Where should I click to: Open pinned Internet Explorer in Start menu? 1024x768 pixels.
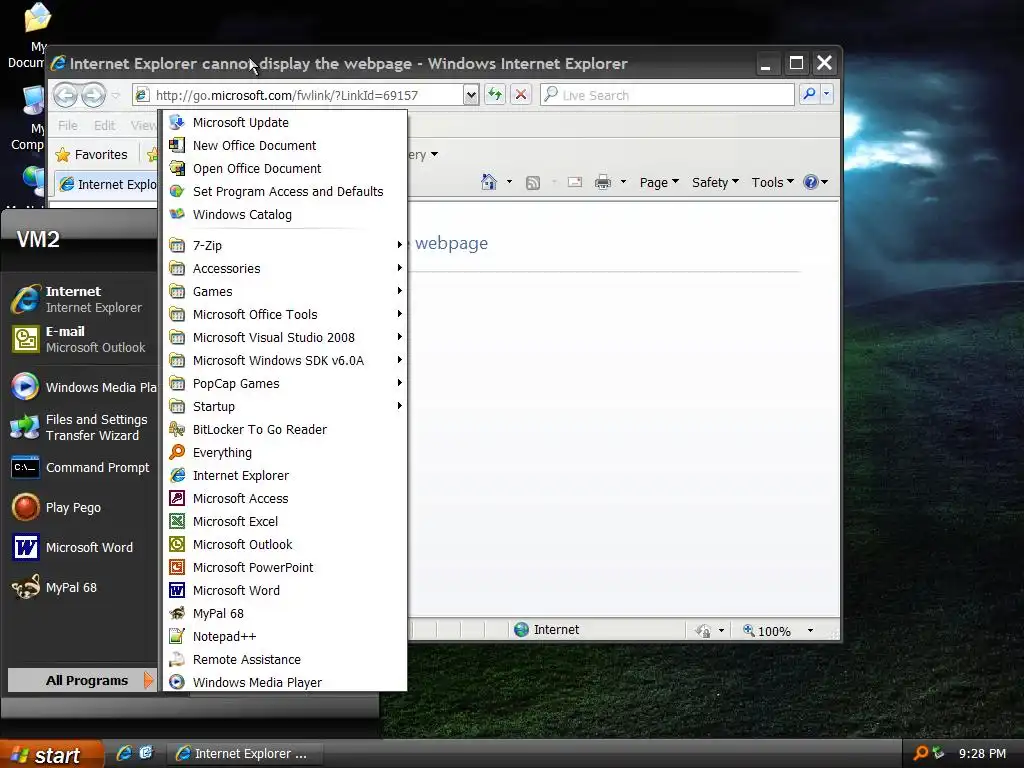[x=82, y=299]
